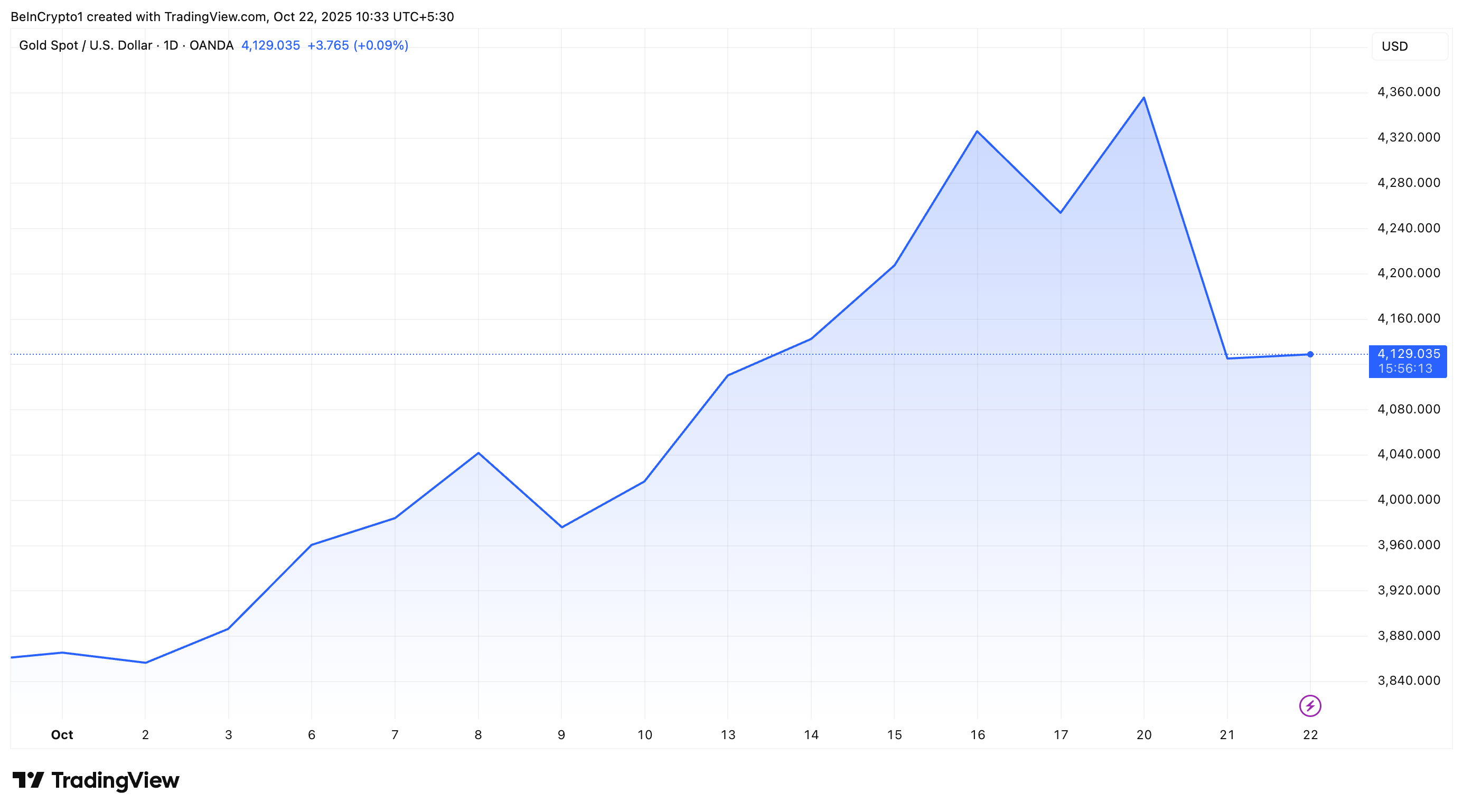This screenshot has height=812, width=1463.
Task: Click the 22 date label on the time axis
Action: (x=1310, y=735)
